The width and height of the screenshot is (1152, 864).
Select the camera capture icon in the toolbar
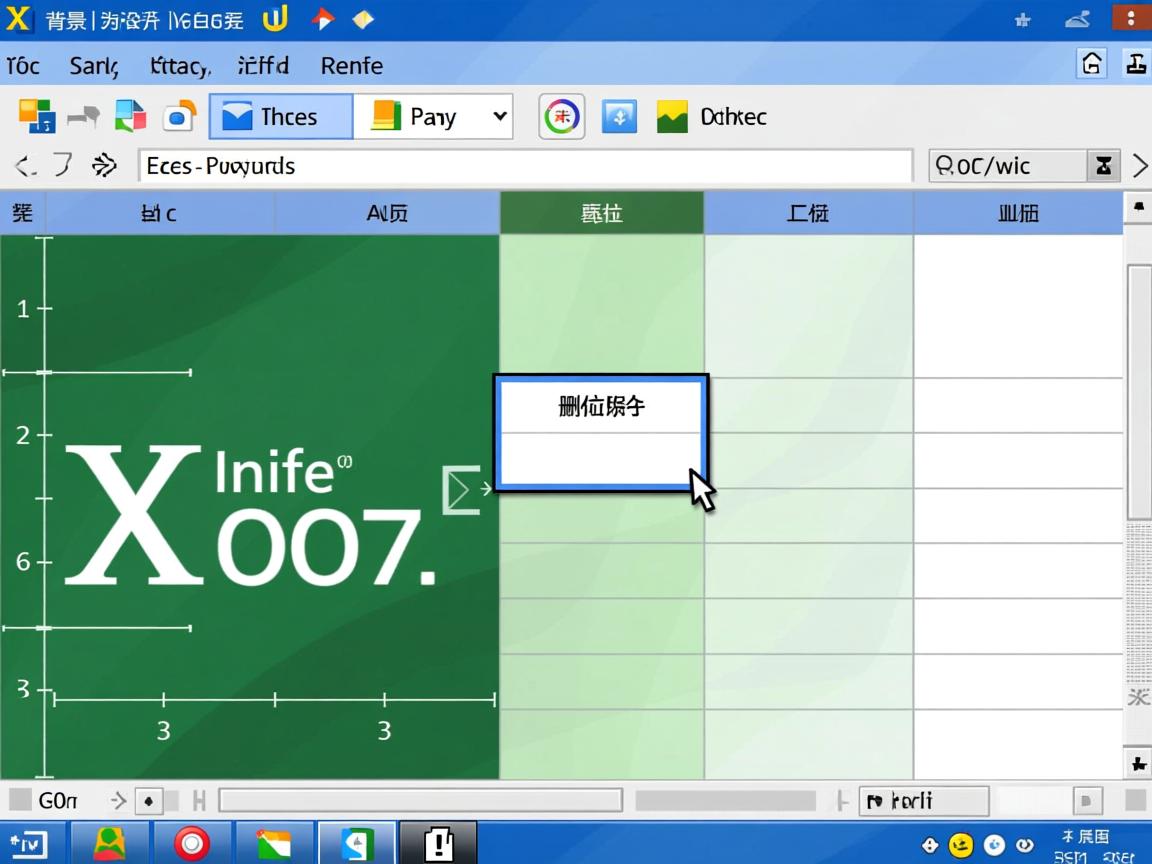point(180,116)
